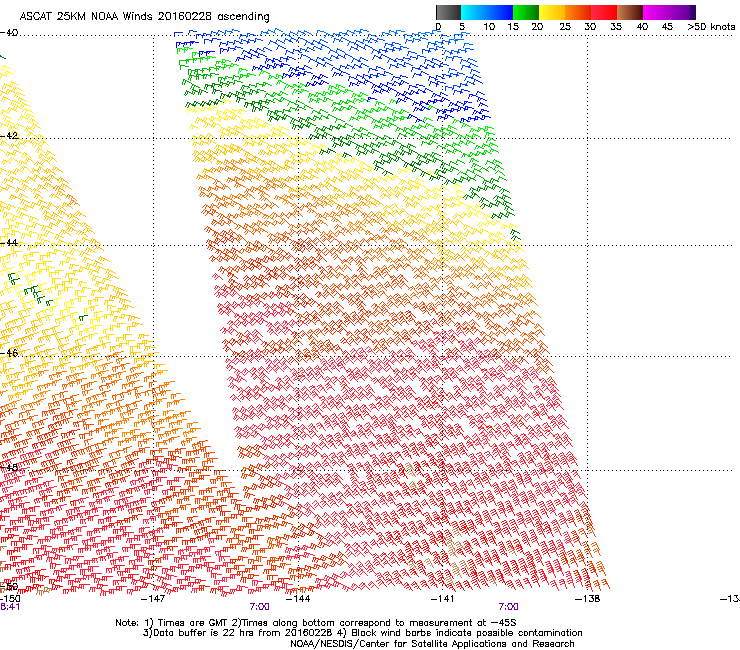
Task: Click the latitude label -42
Action: click(9, 135)
